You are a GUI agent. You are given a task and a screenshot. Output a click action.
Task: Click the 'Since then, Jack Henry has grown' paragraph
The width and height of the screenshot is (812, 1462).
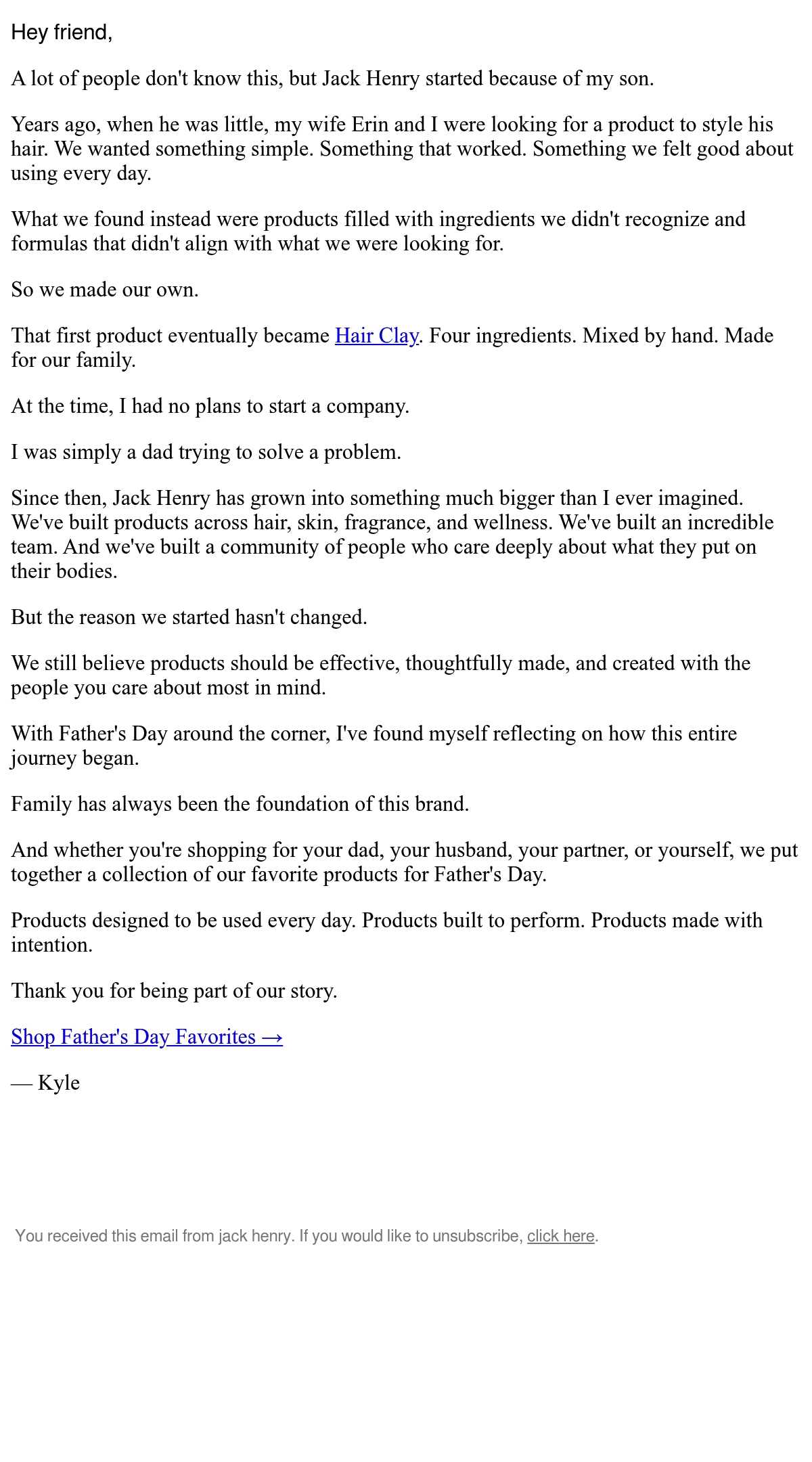click(x=392, y=535)
